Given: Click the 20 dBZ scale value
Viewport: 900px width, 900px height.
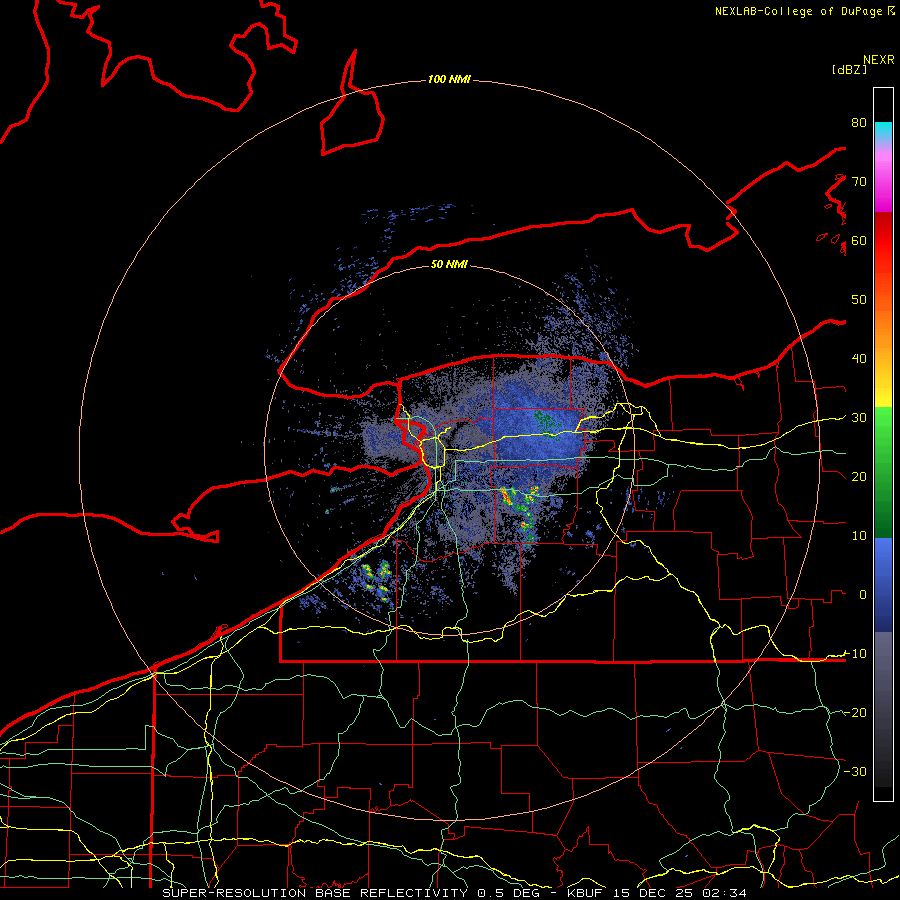Looking at the screenshot, I should coord(859,476).
